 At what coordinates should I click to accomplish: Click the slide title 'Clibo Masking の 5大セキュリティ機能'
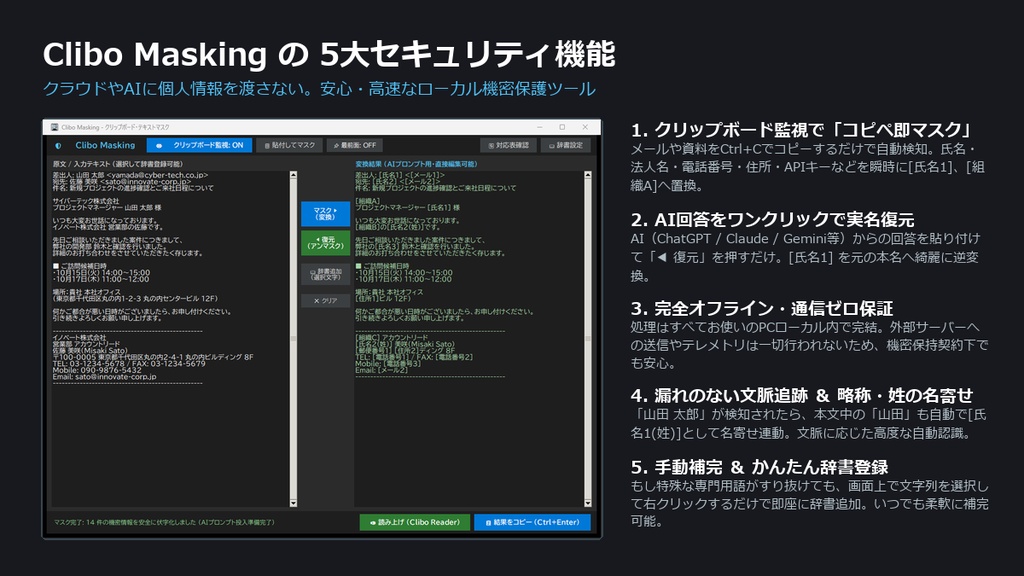(329, 54)
